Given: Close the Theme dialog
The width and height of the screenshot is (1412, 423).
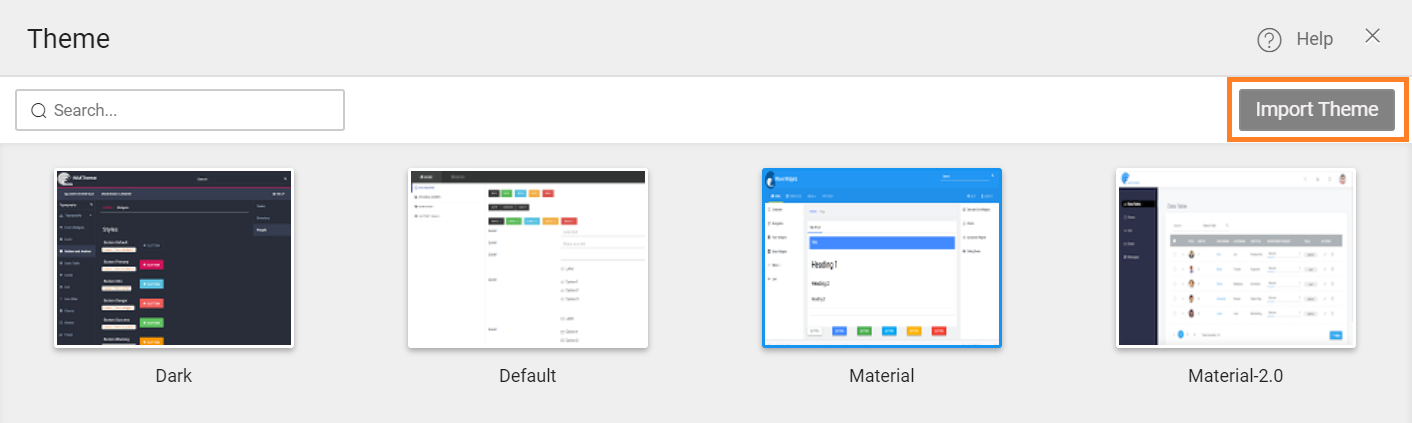Looking at the screenshot, I should tap(1373, 36).
